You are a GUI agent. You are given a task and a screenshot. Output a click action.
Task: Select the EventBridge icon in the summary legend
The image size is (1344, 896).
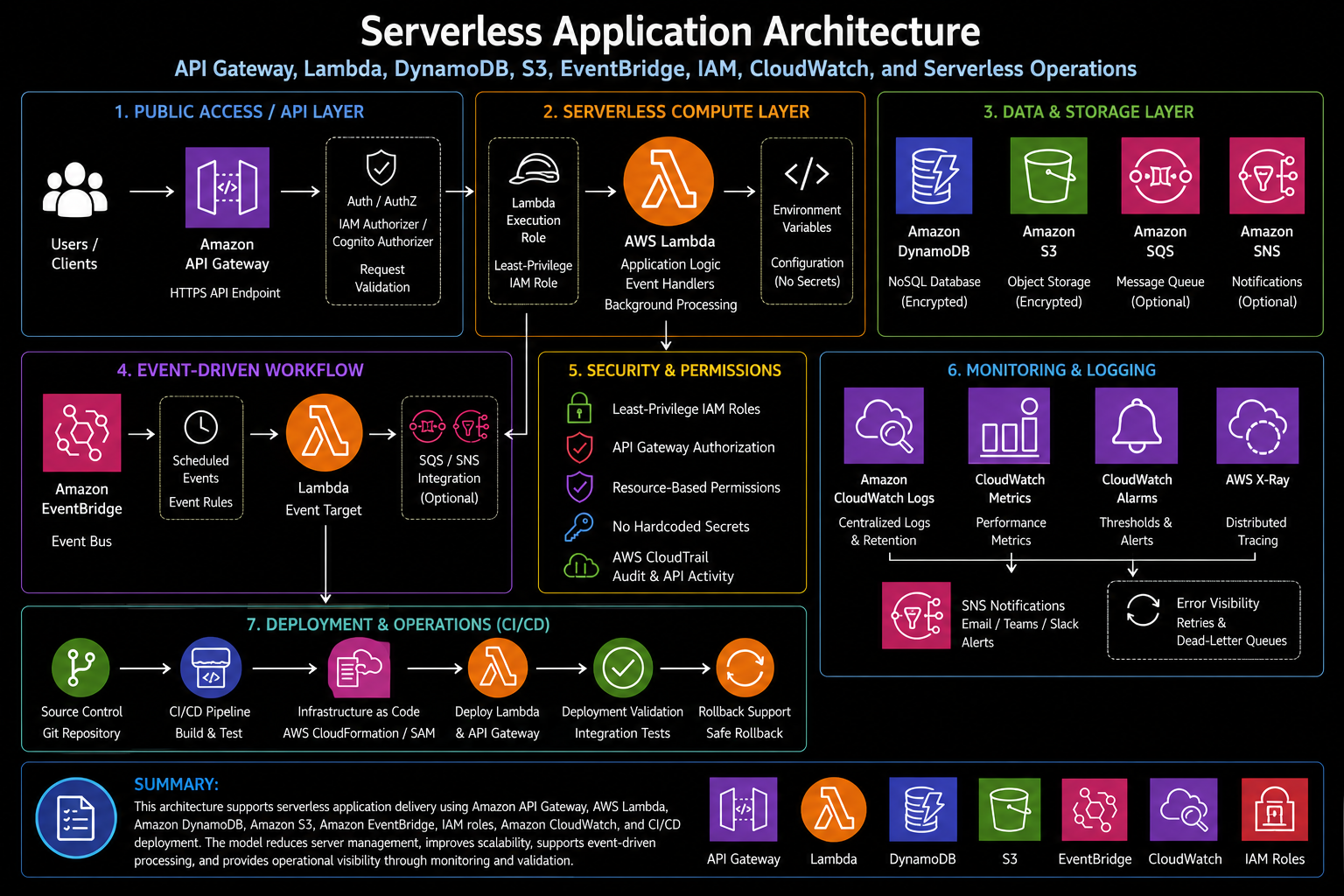pos(1094,809)
